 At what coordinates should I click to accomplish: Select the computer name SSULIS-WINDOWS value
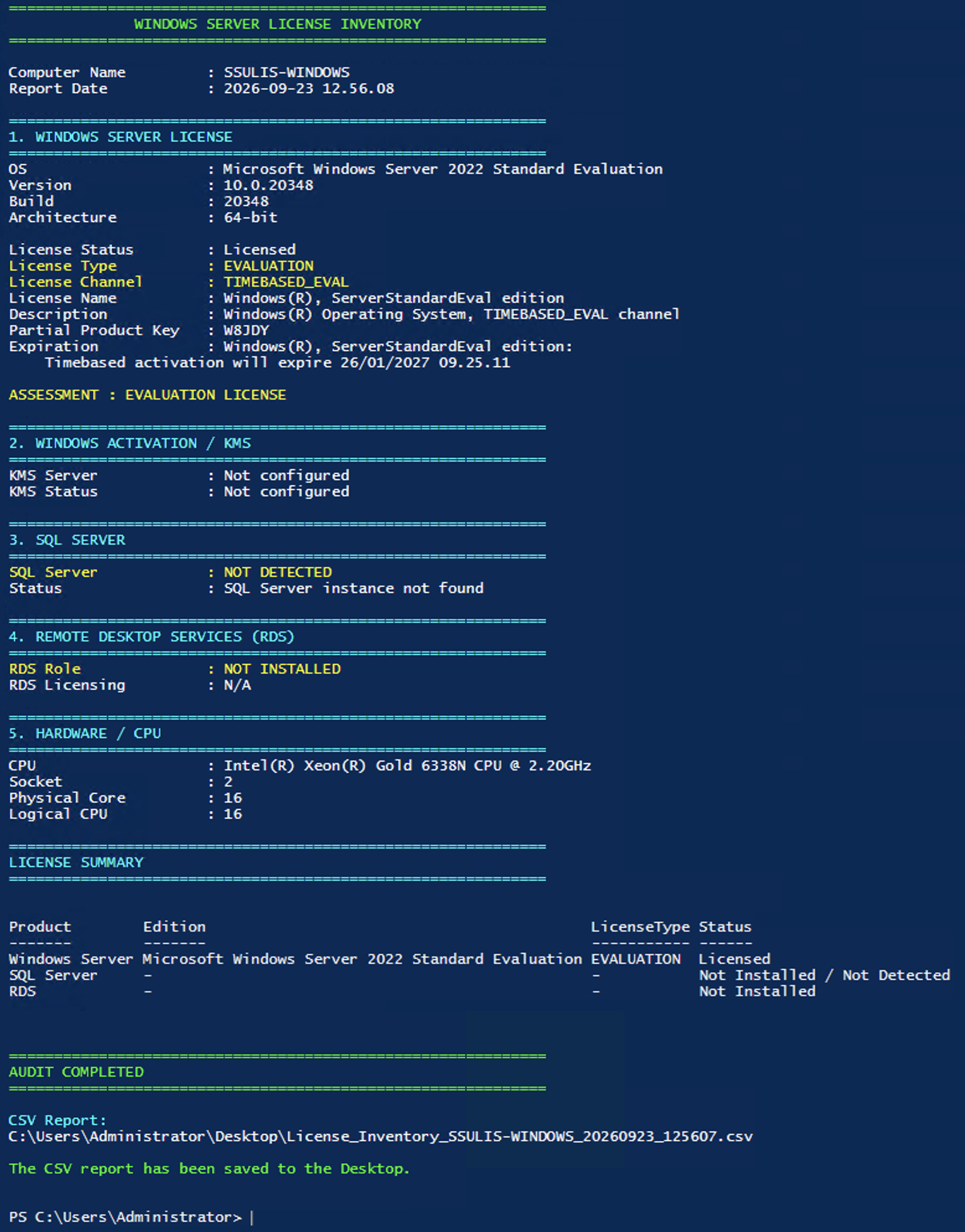(x=287, y=73)
